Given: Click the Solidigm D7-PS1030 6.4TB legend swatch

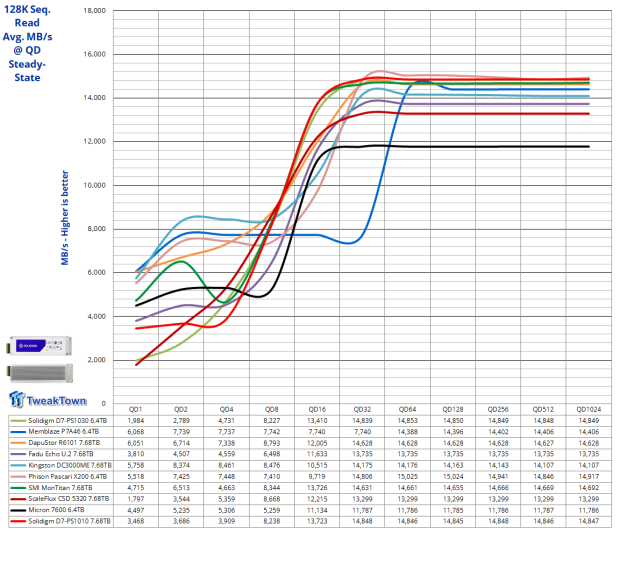Looking at the screenshot, I should [x=18, y=421].
